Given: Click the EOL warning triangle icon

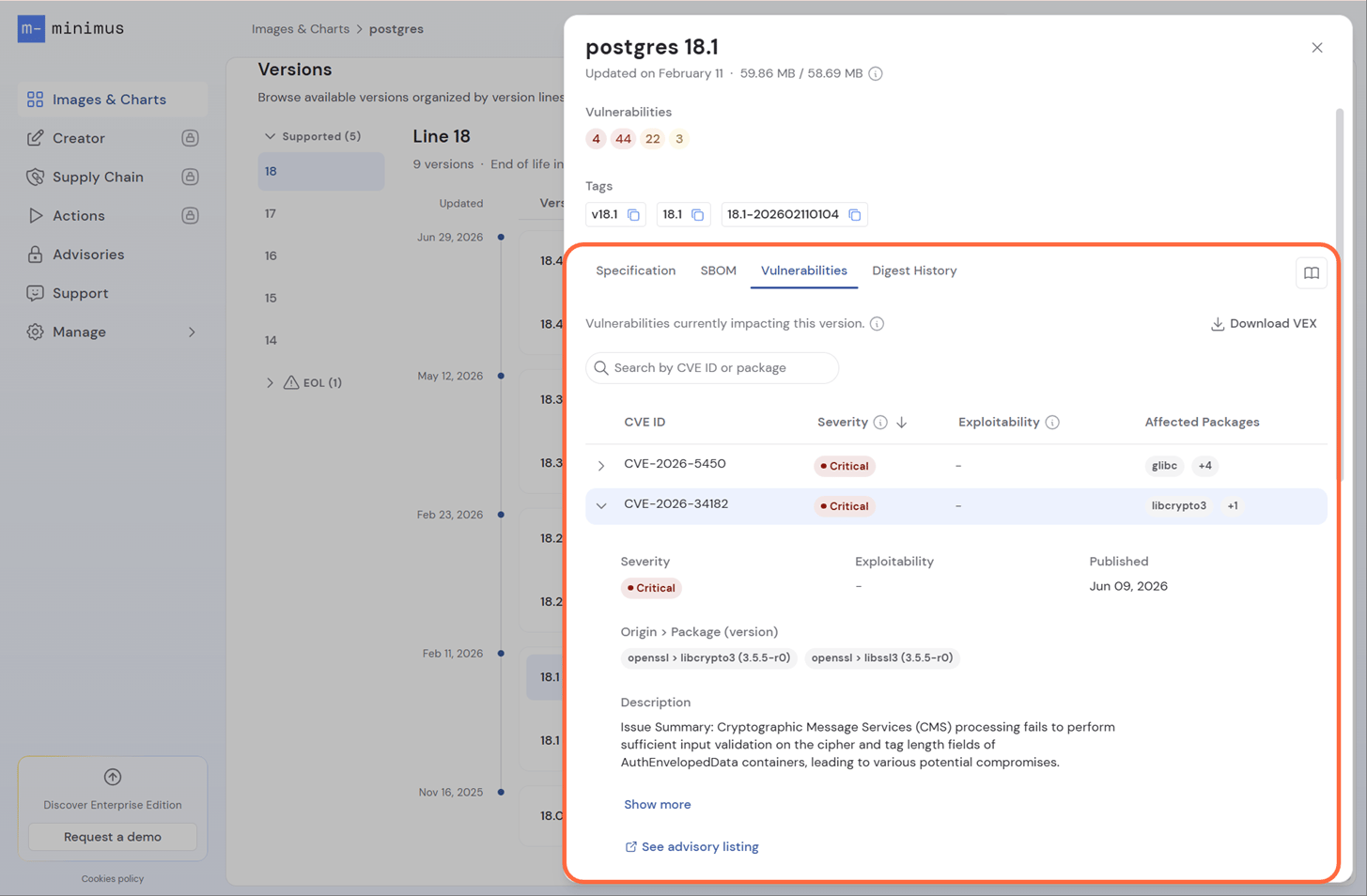Looking at the screenshot, I should [291, 382].
